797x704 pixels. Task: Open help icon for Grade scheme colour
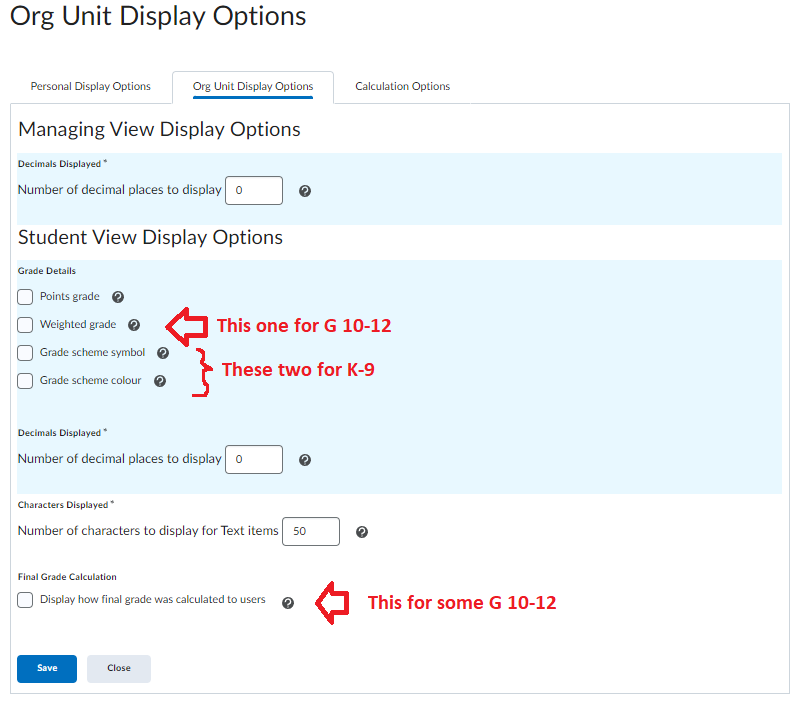pos(160,381)
